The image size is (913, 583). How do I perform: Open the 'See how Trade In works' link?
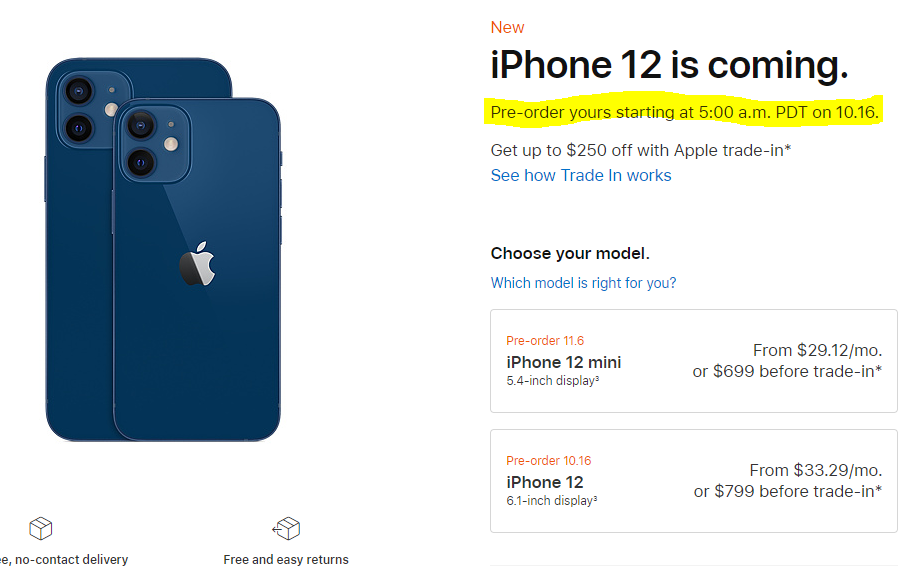pos(580,176)
